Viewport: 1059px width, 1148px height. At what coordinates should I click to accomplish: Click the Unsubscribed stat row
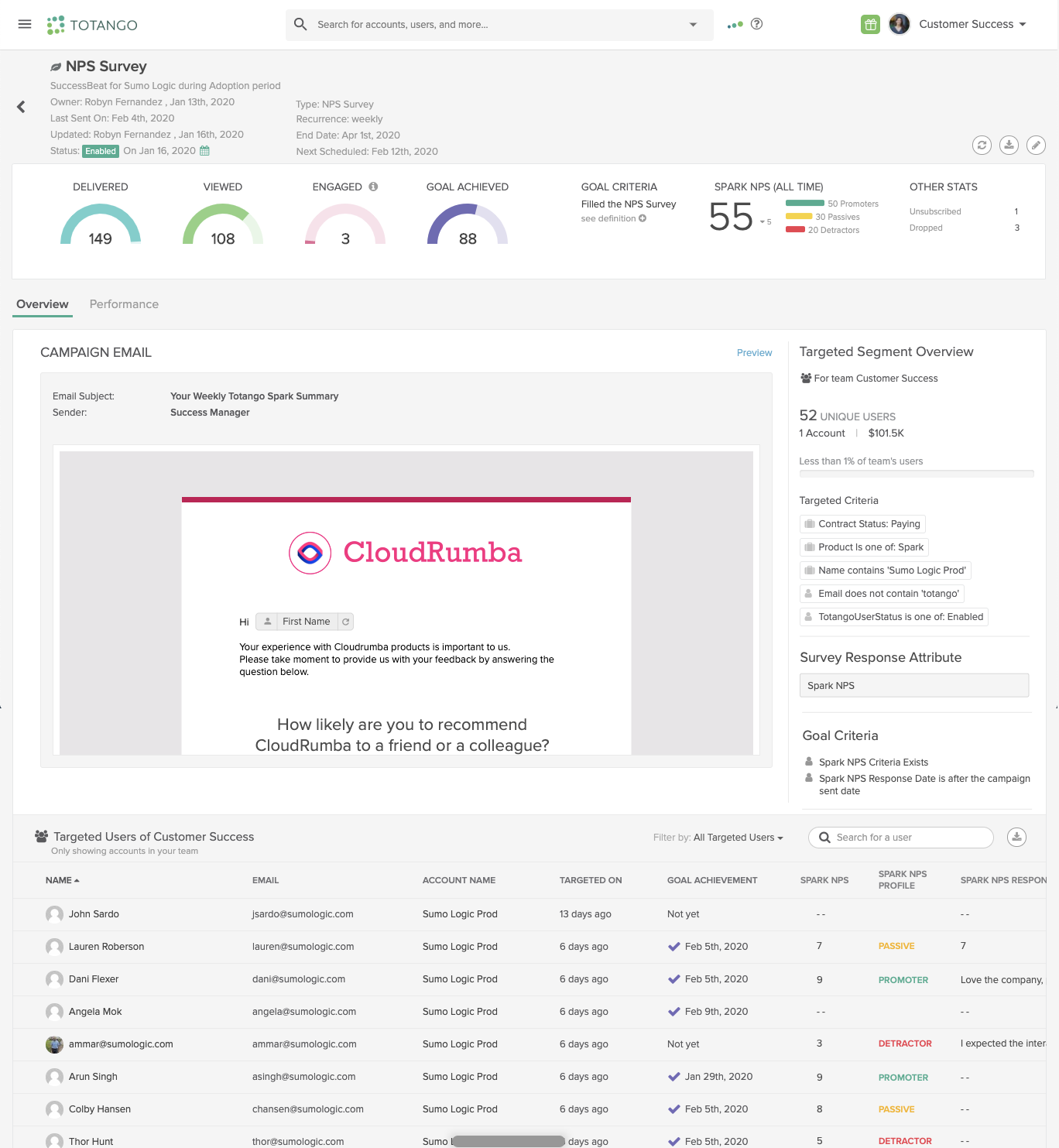pyautogui.click(x=965, y=211)
